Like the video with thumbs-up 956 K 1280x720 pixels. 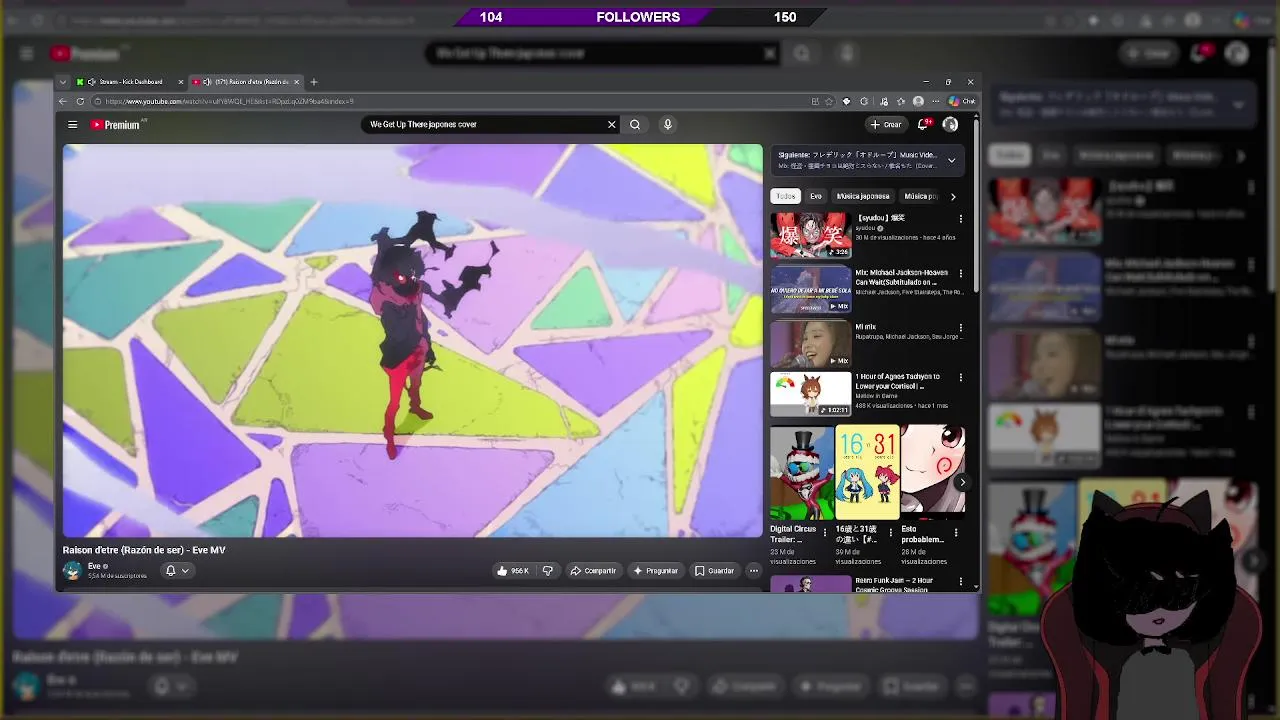pos(513,571)
